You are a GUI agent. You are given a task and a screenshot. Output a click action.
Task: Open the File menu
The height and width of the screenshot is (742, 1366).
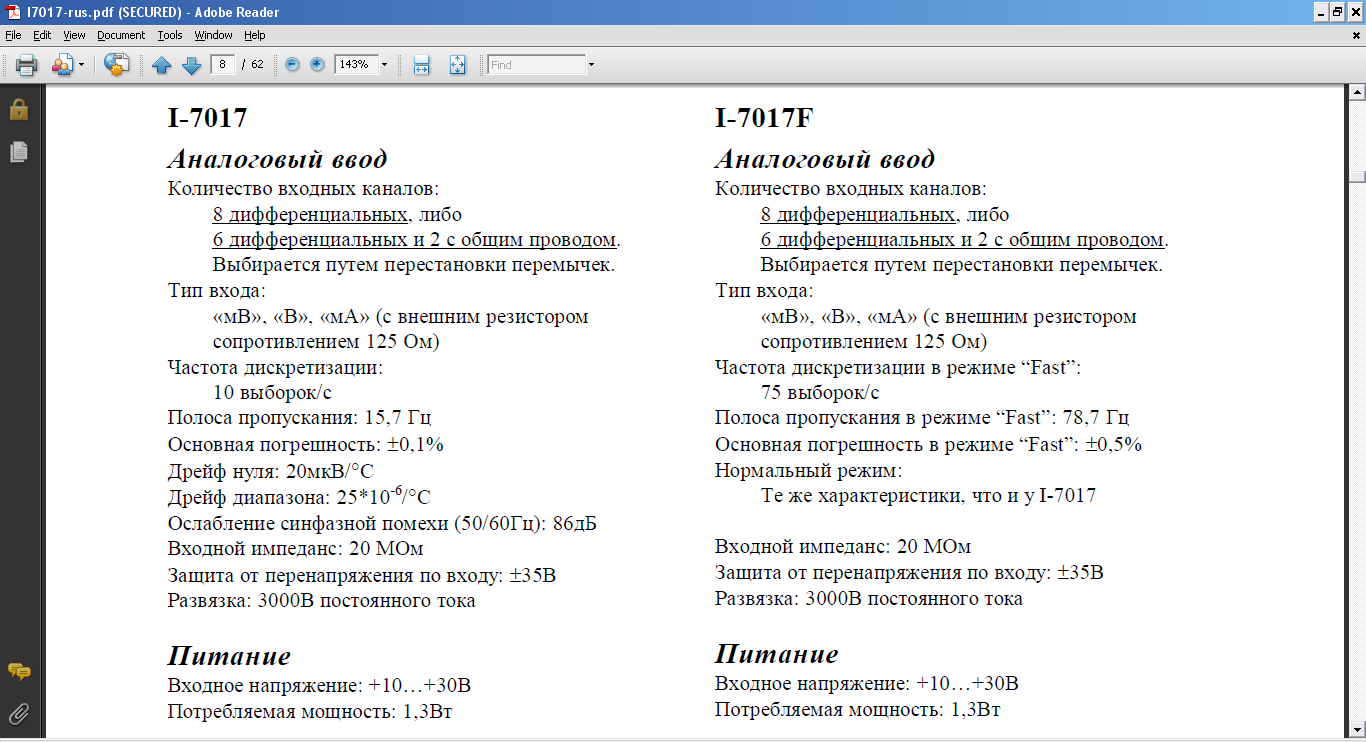pyautogui.click(x=13, y=35)
